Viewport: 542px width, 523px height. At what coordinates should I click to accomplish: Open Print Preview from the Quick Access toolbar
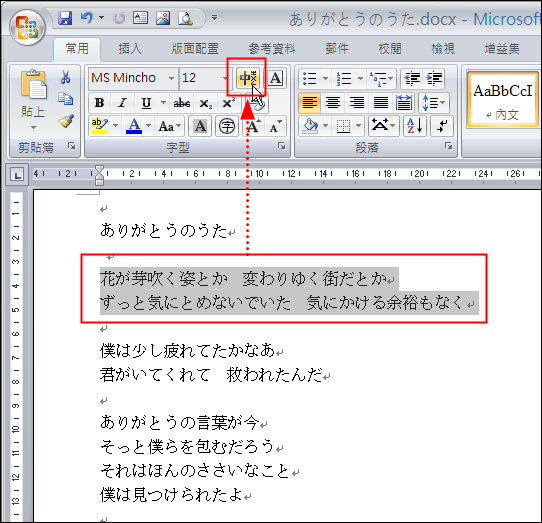pyautogui.click(x=185, y=18)
